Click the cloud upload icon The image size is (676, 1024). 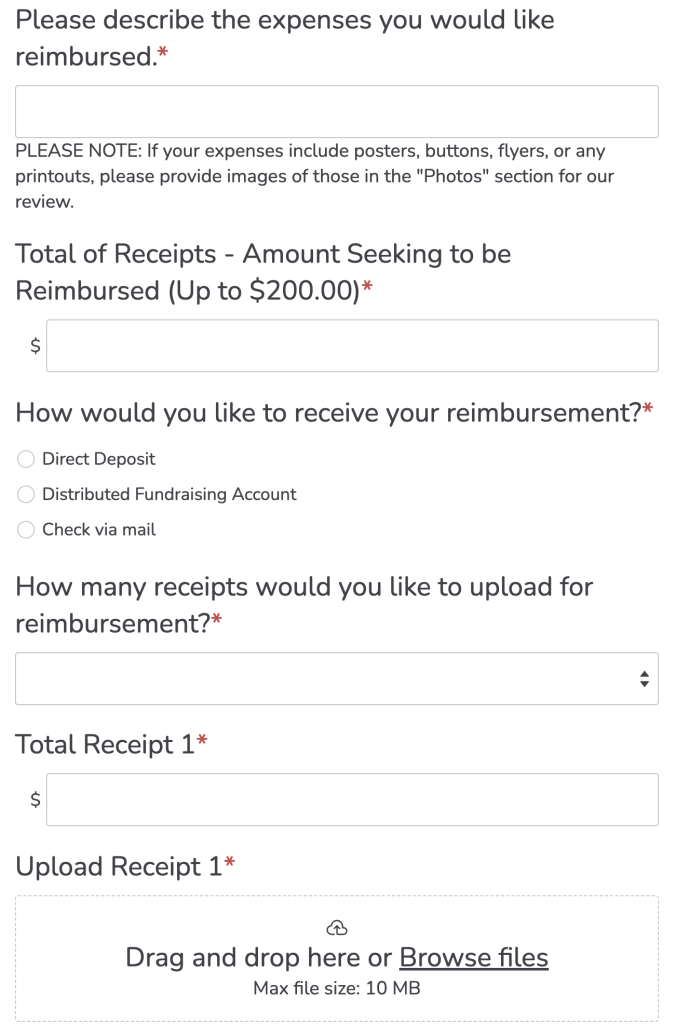click(337, 927)
